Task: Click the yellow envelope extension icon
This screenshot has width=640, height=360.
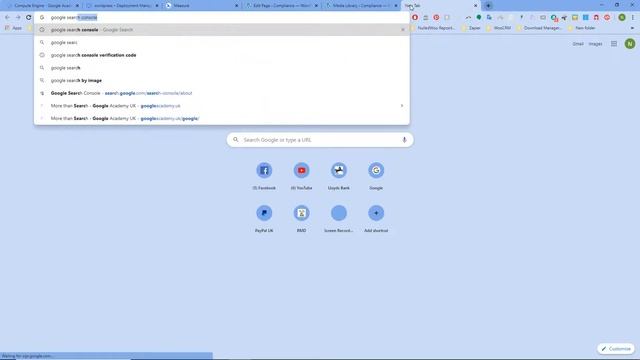Action: pos(575,18)
